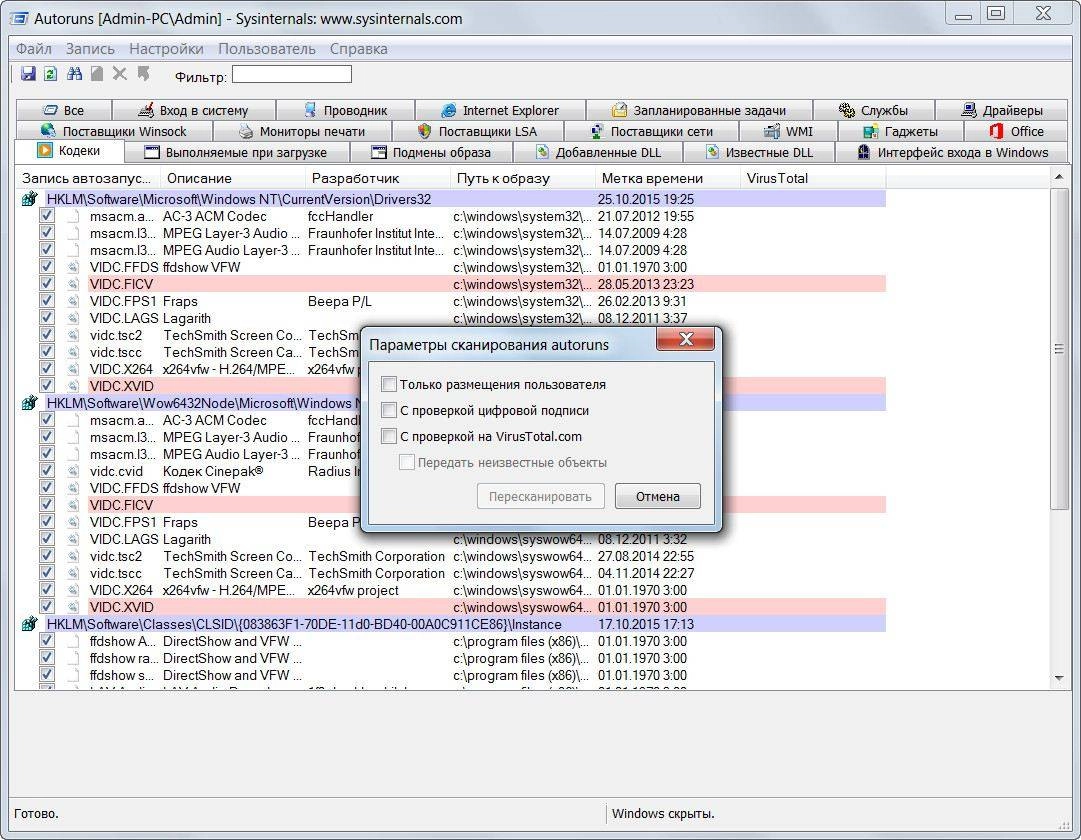Open the Файл menu
This screenshot has width=1081, height=840.
click(34, 49)
